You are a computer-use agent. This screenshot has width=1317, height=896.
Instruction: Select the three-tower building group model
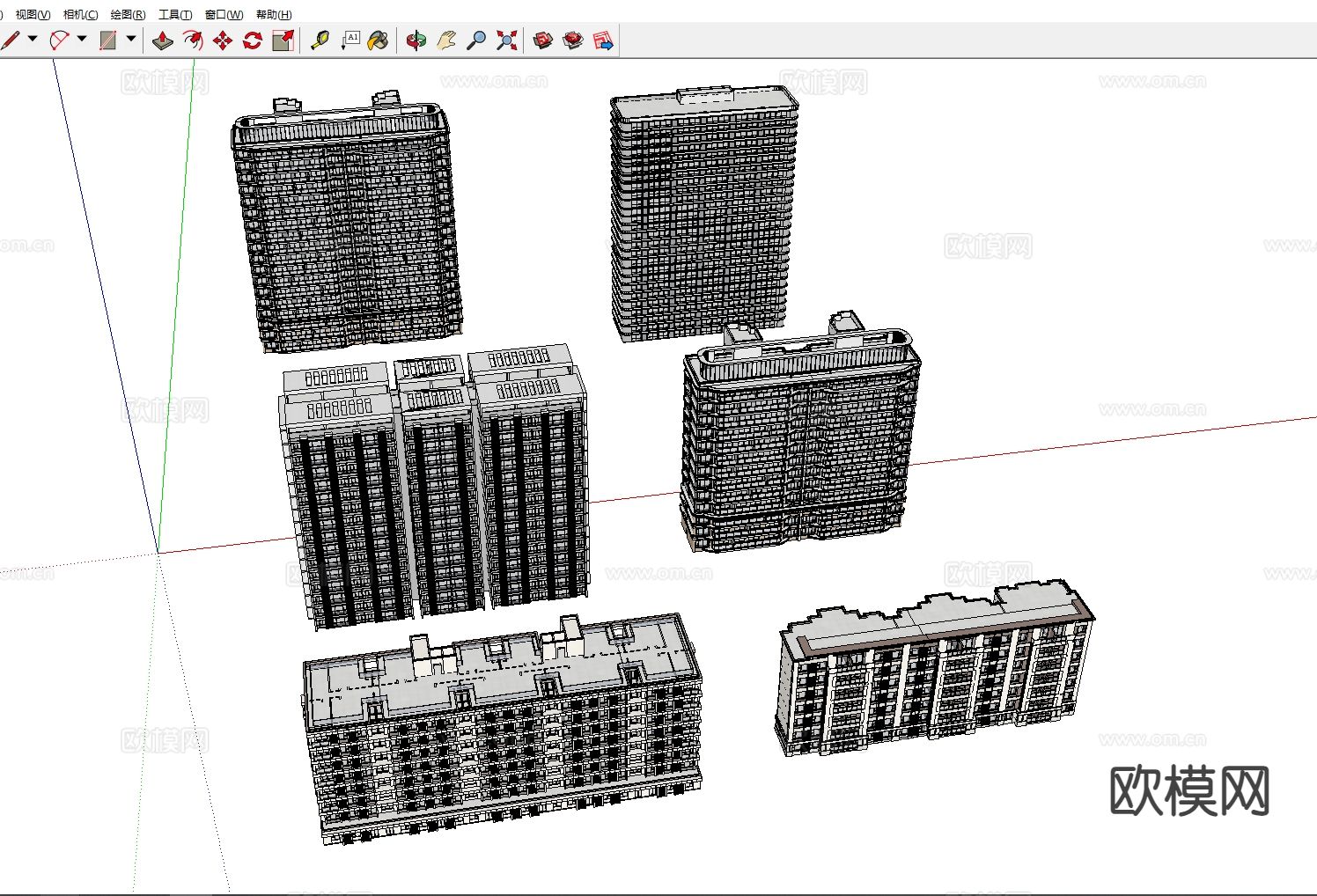436,486
